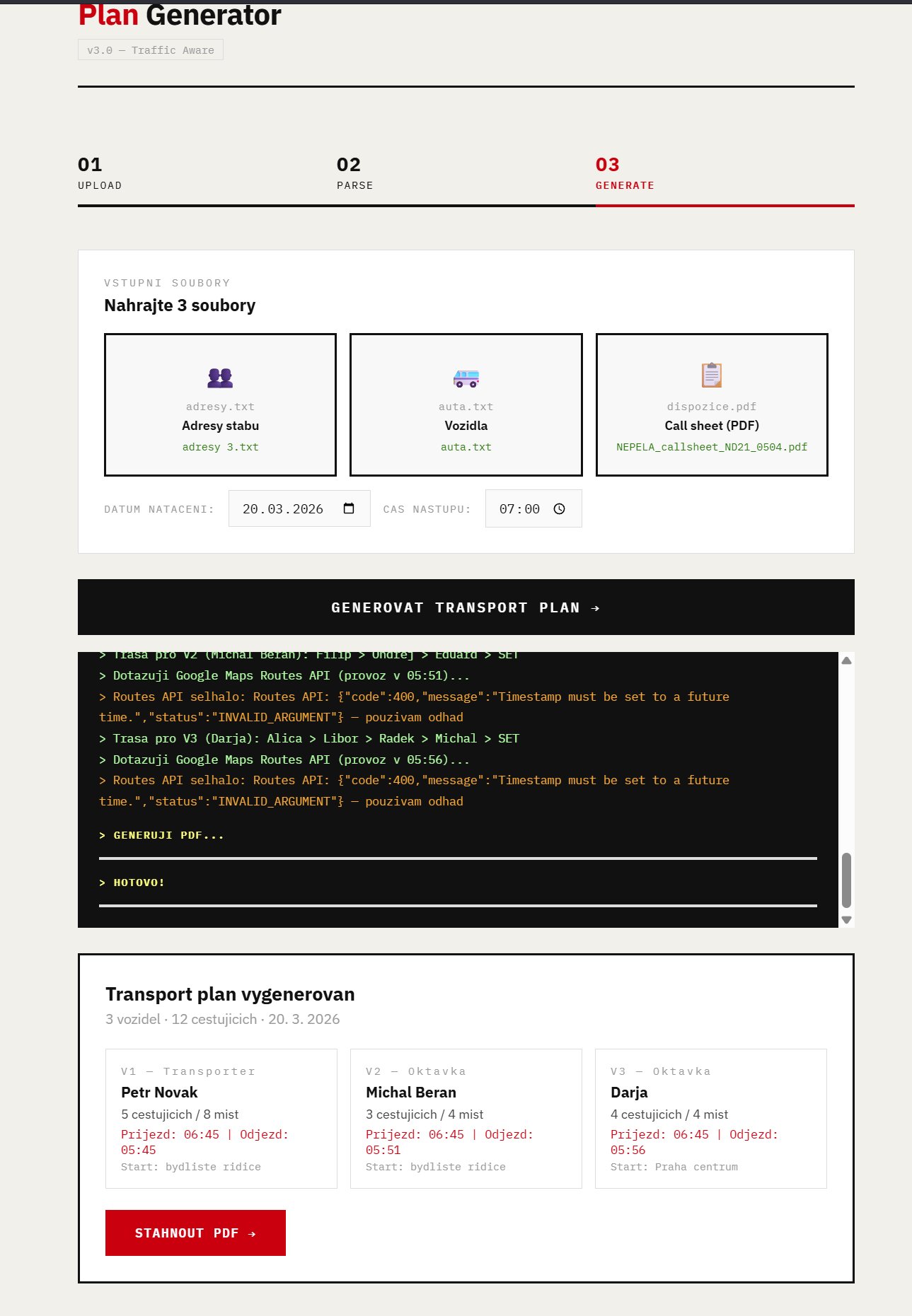The height and width of the screenshot is (1316, 912).
Task: Click log line with provoz v 05:51
Action: (284, 675)
